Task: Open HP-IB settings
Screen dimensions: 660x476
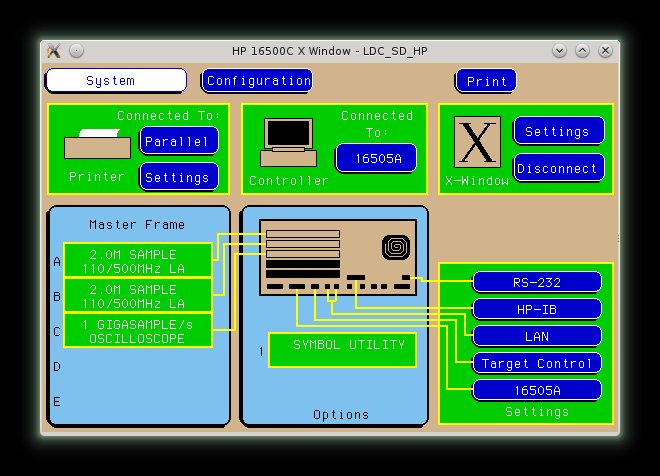Action: pos(537,308)
